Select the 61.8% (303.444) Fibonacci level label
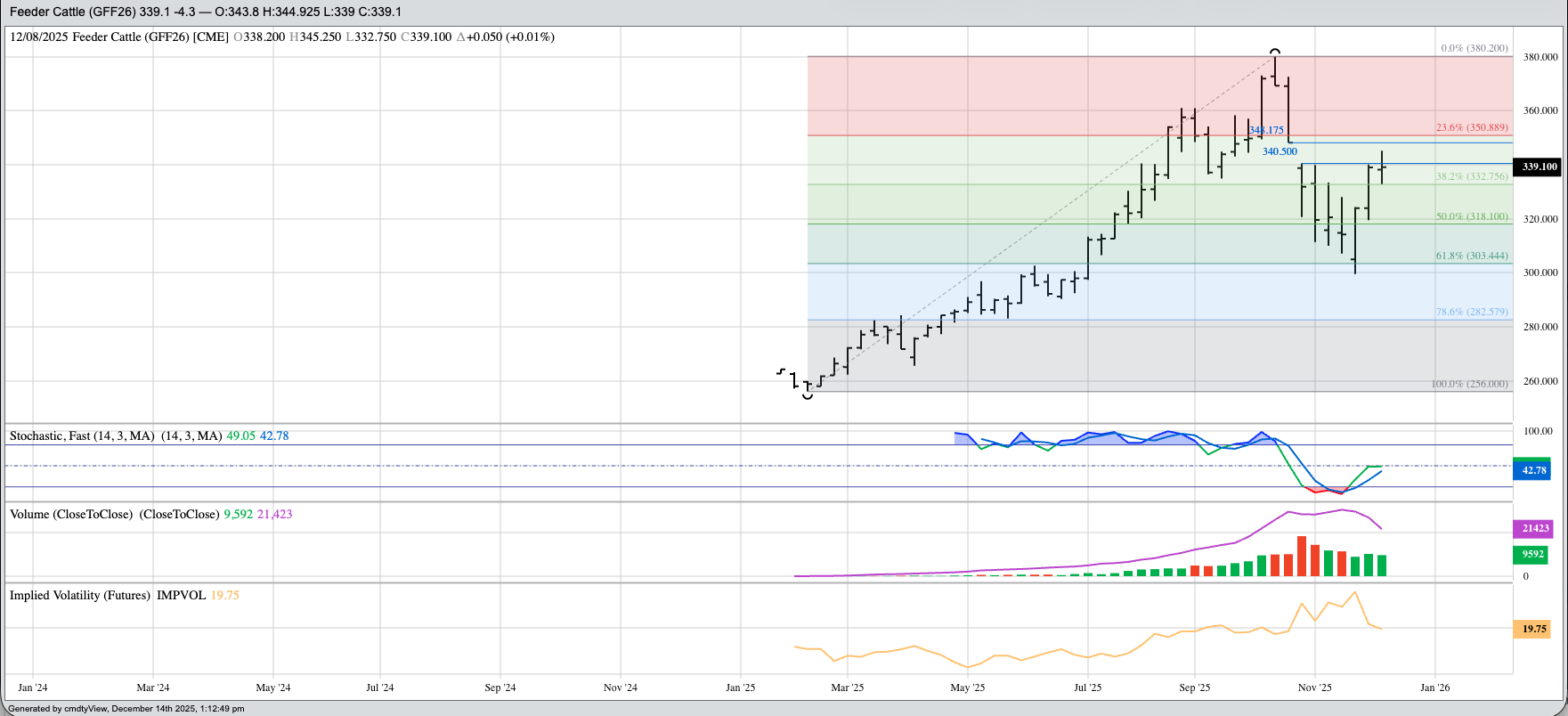 pyautogui.click(x=1472, y=256)
